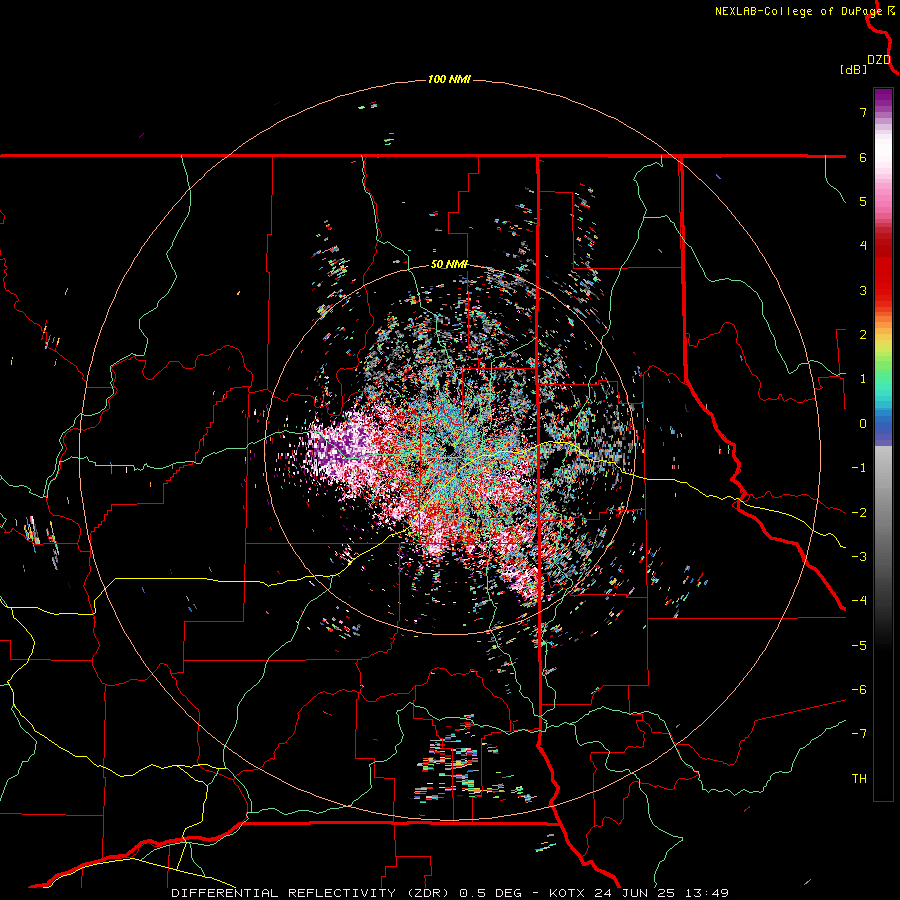Click scale value -2 on the legend
900x900 pixels.
point(859,513)
